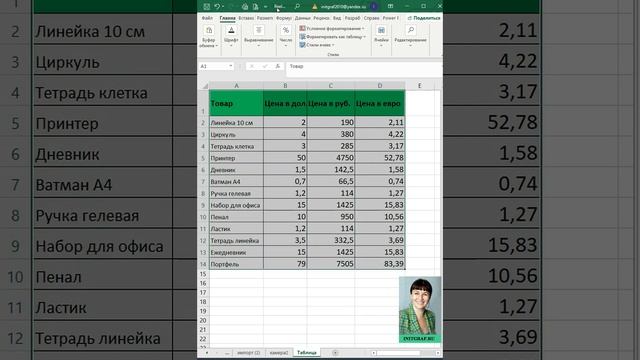Click the search magnifier in title bar

[297, 7]
